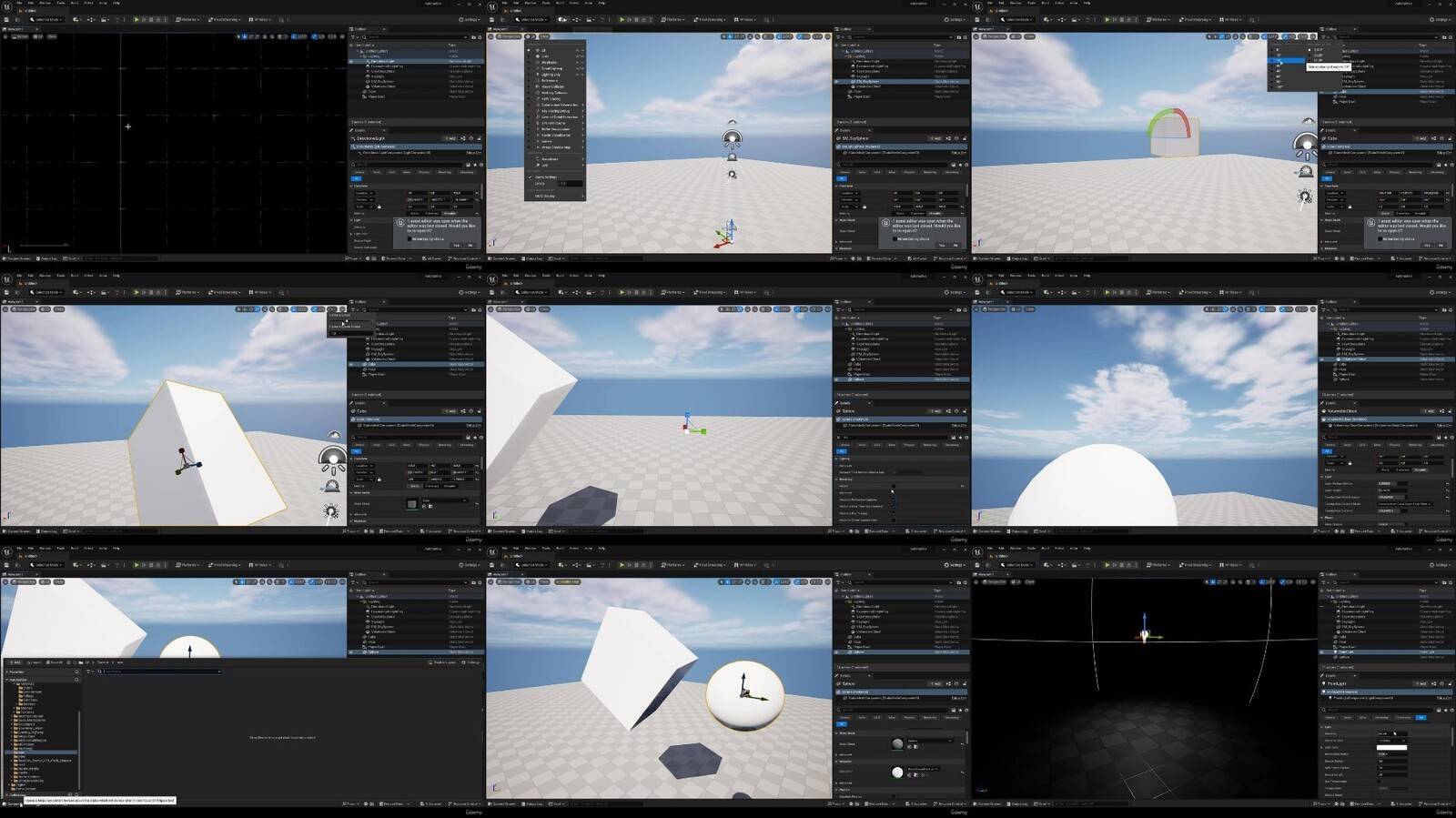
Task: Select Wireframe entry in the open view-mode menu
Action: click(548, 62)
